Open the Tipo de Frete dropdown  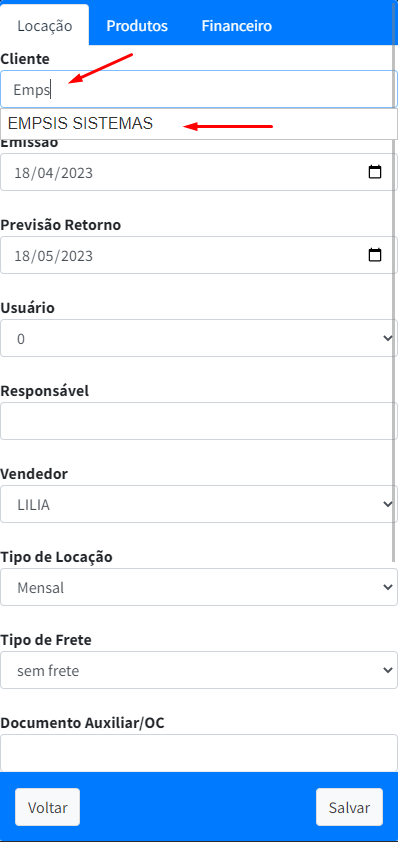click(199, 670)
